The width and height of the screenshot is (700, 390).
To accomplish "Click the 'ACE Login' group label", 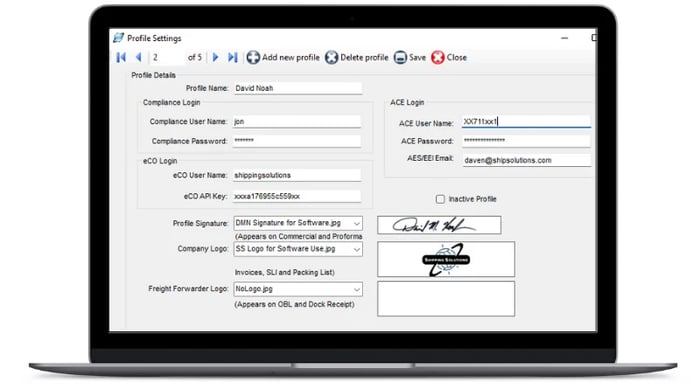I will (x=407, y=102).
